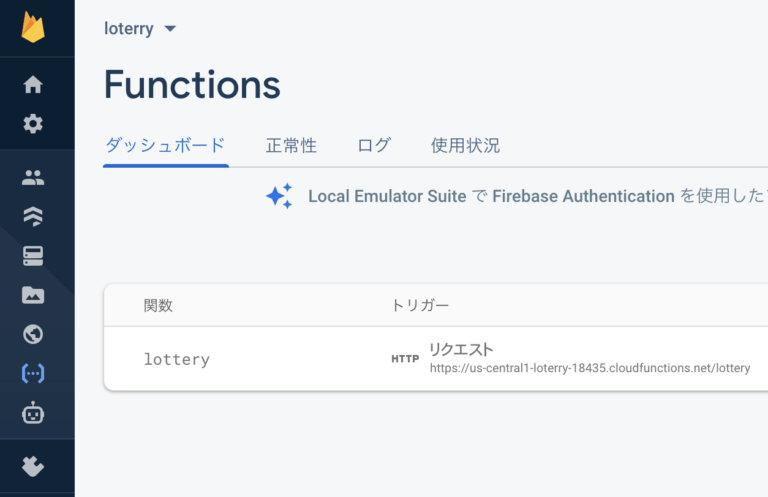Image resolution: width=768 pixels, height=497 pixels.
Task: Open Firestore Database from the sidebar
Action: [33, 217]
